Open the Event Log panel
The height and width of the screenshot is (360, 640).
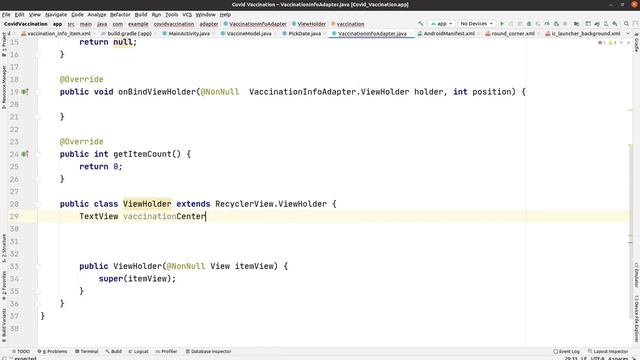[567, 351]
